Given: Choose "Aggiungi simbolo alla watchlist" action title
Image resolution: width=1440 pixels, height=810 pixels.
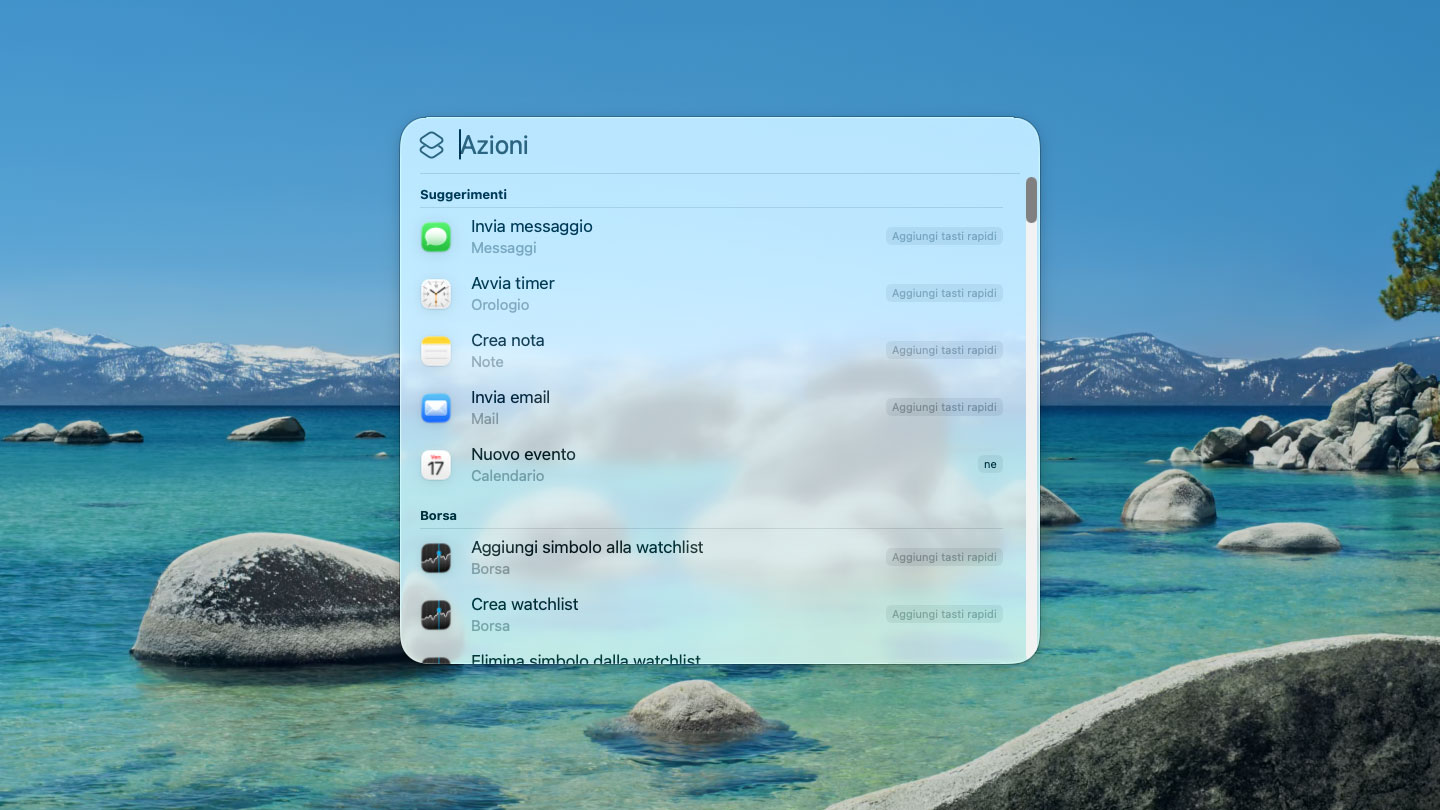Looking at the screenshot, I should point(587,548).
